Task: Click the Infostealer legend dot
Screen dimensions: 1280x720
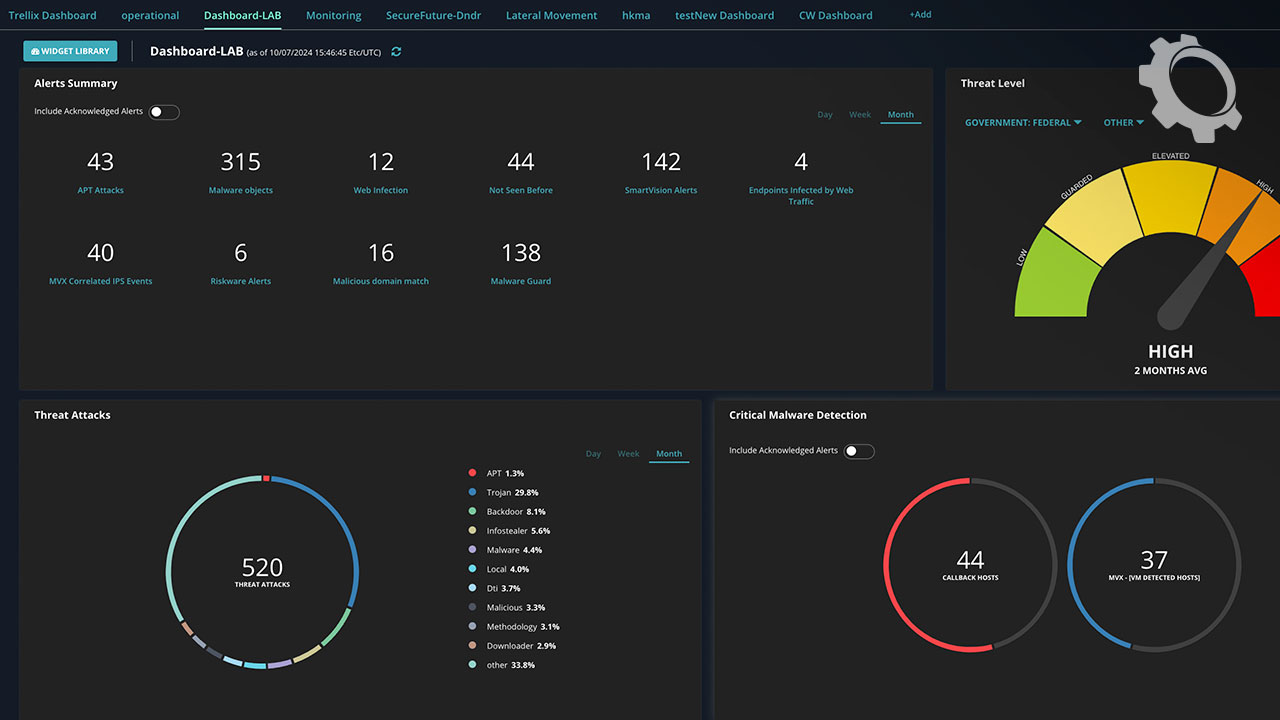Action: tap(472, 530)
